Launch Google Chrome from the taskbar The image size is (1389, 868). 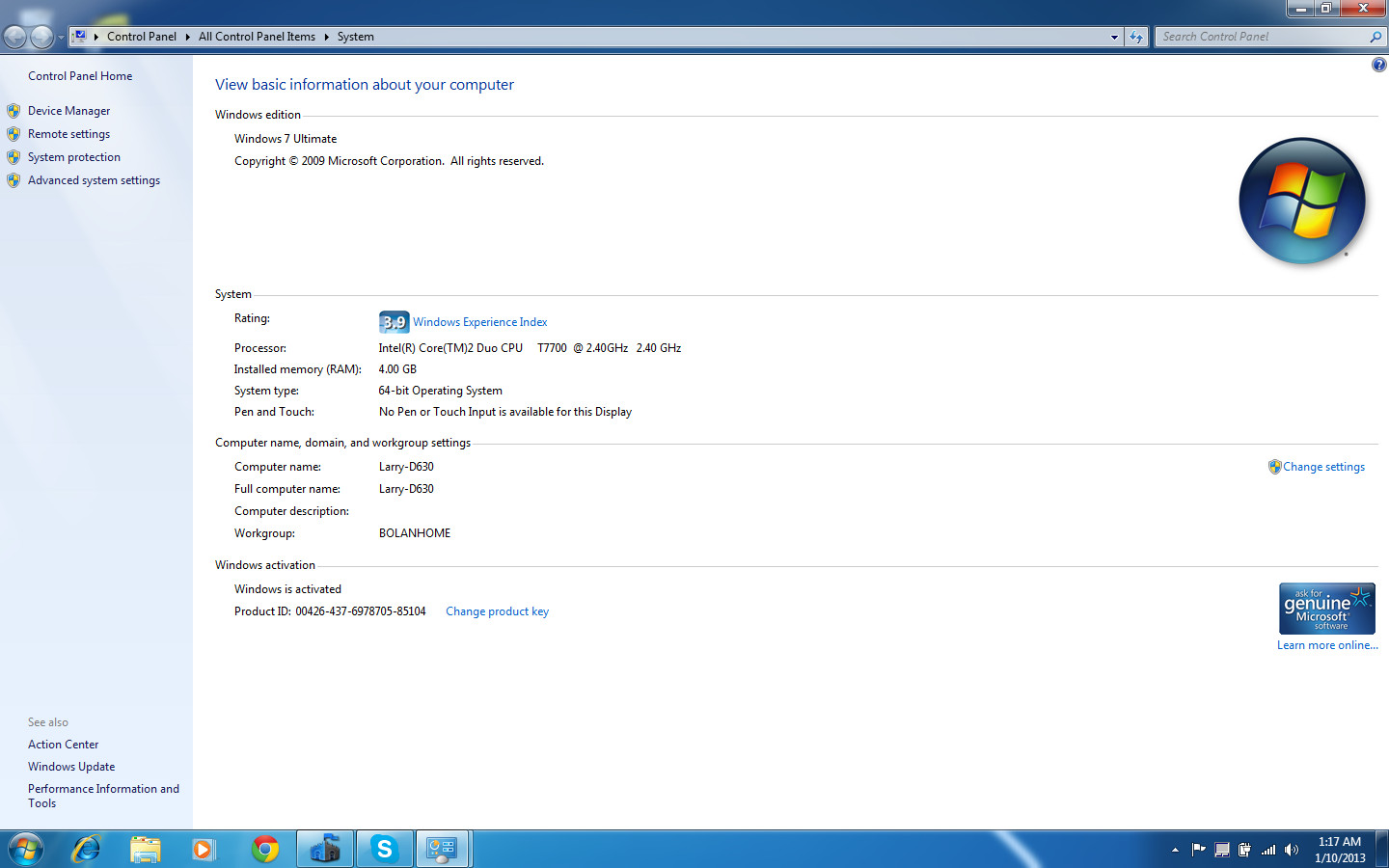coord(265,849)
